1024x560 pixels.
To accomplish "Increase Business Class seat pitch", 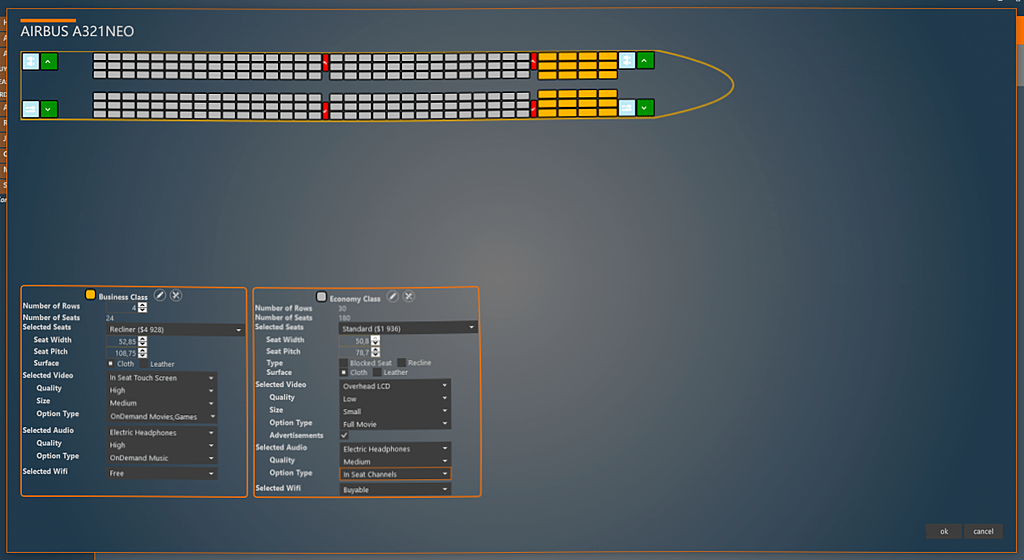I will (142, 350).
